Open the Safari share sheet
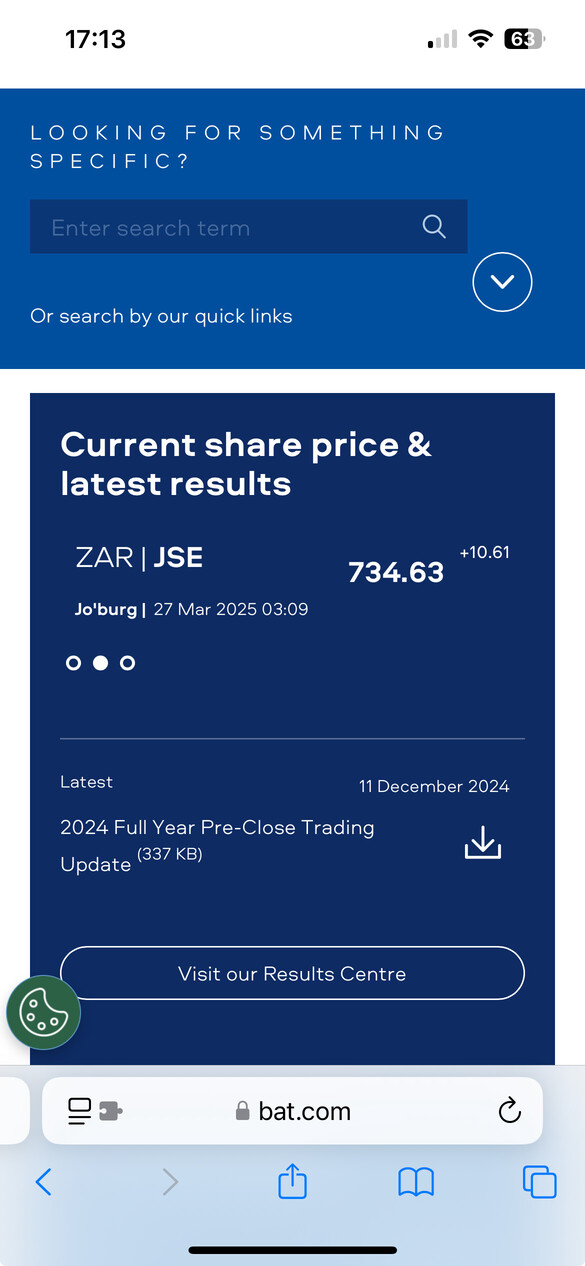 coord(291,1181)
